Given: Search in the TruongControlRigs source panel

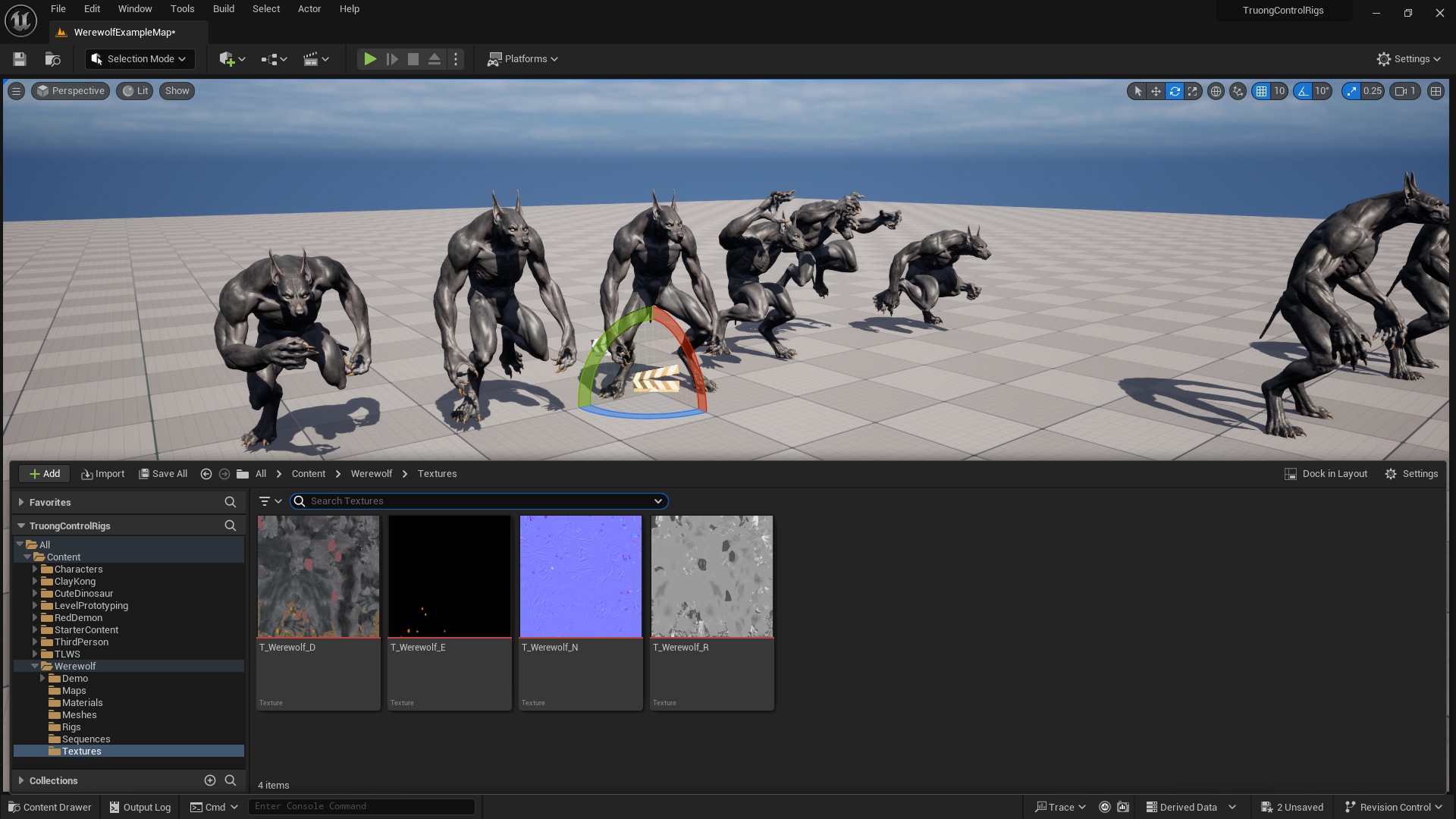Looking at the screenshot, I should point(231,526).
